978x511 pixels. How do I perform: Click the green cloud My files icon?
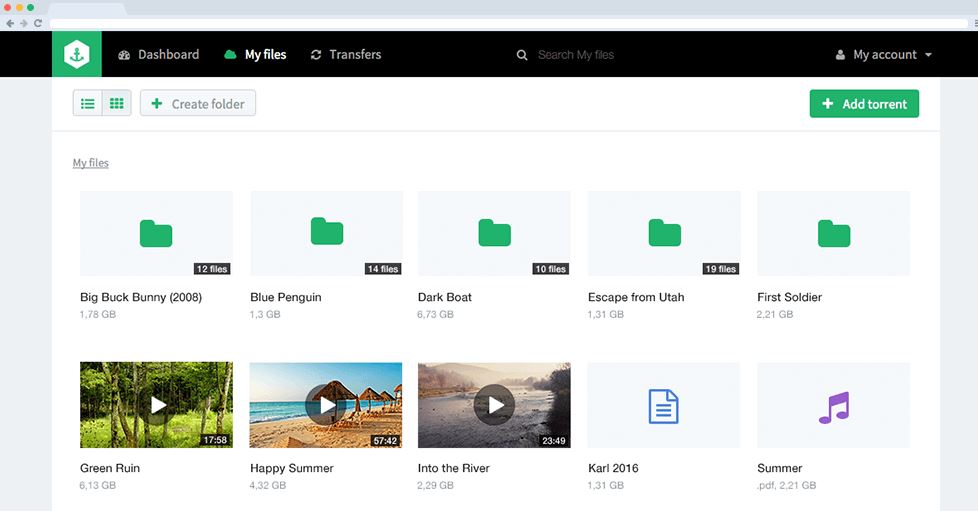(230, 54)
